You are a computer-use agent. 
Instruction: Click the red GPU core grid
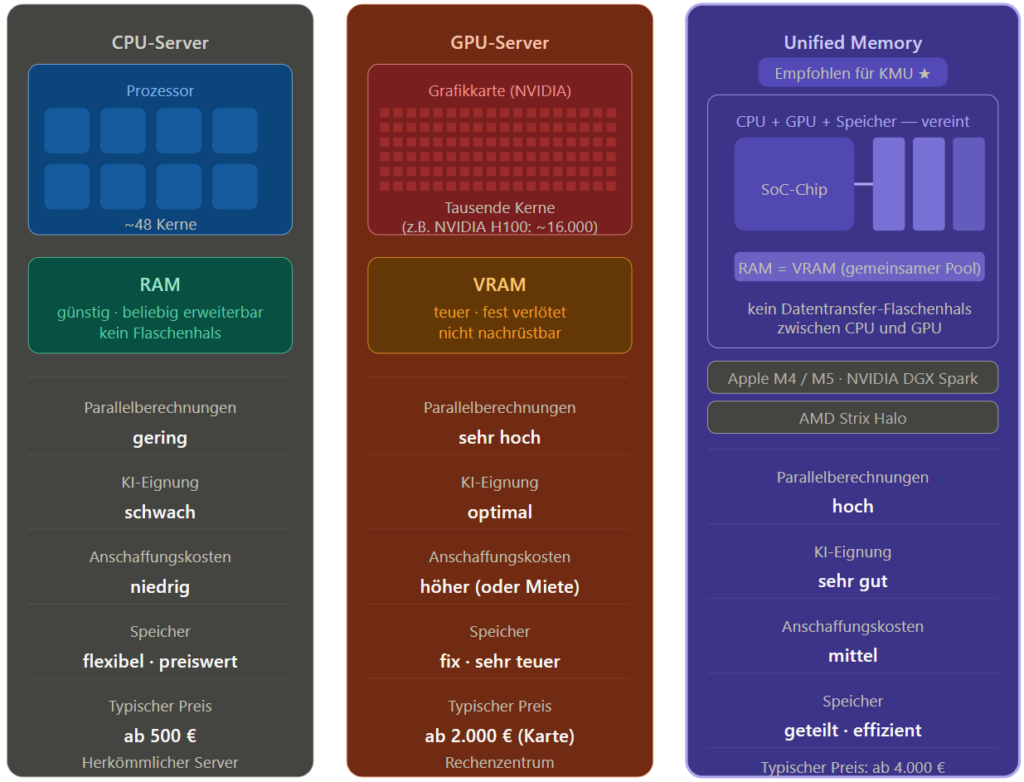[499, 149]
